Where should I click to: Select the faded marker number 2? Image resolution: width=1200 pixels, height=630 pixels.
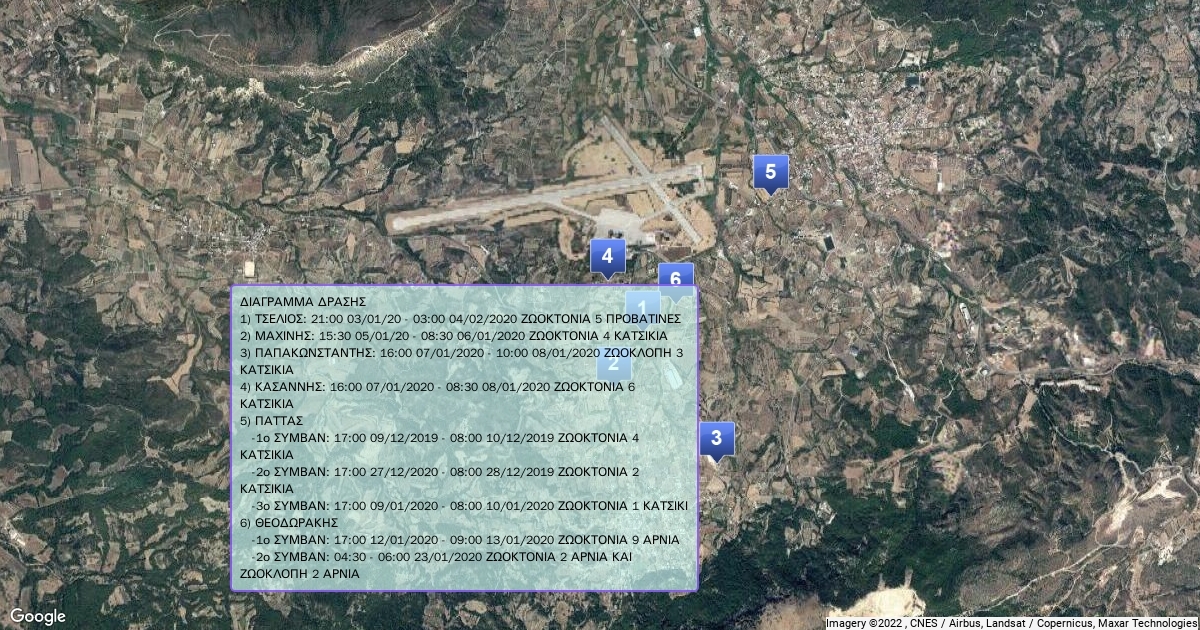coord(614,363)
